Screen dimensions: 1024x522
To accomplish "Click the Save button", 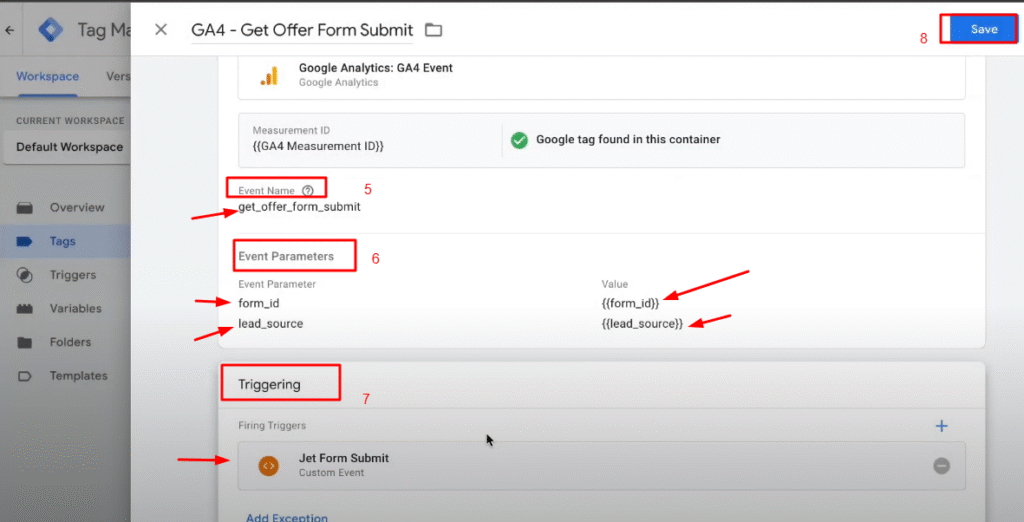I will [984, 29].
